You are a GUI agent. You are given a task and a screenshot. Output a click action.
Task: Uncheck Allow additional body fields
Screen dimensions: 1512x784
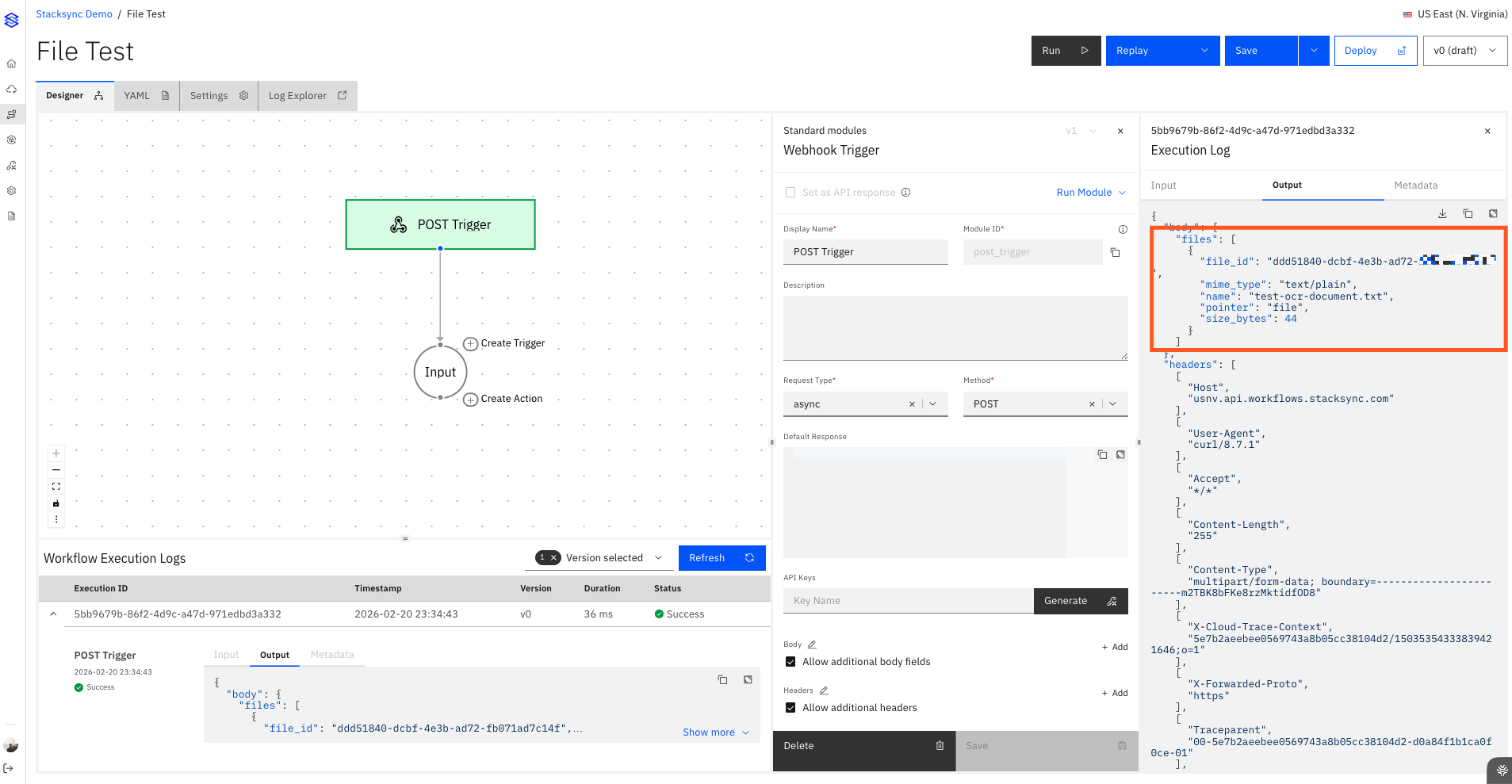pos(790,662)
